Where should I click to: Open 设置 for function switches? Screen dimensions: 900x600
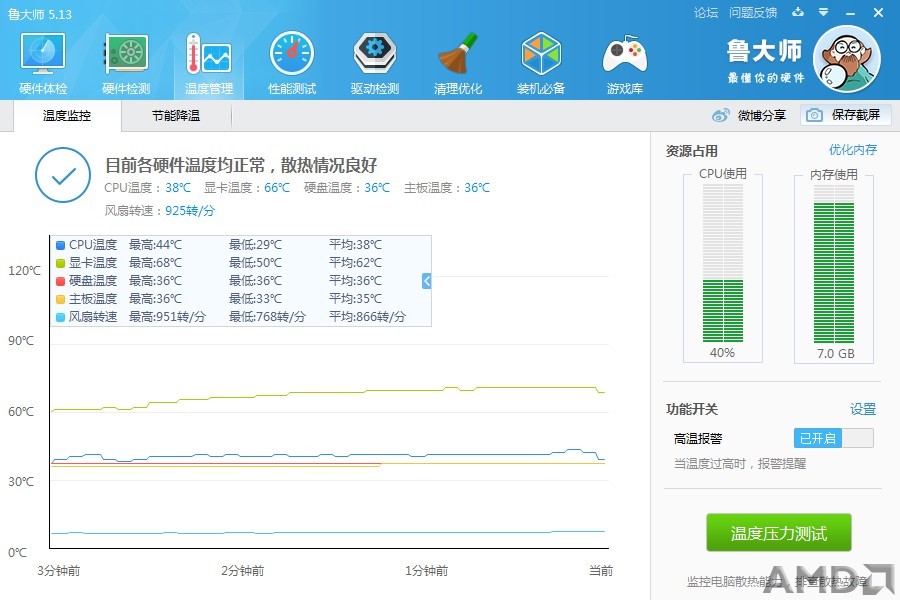pos(863,409)
